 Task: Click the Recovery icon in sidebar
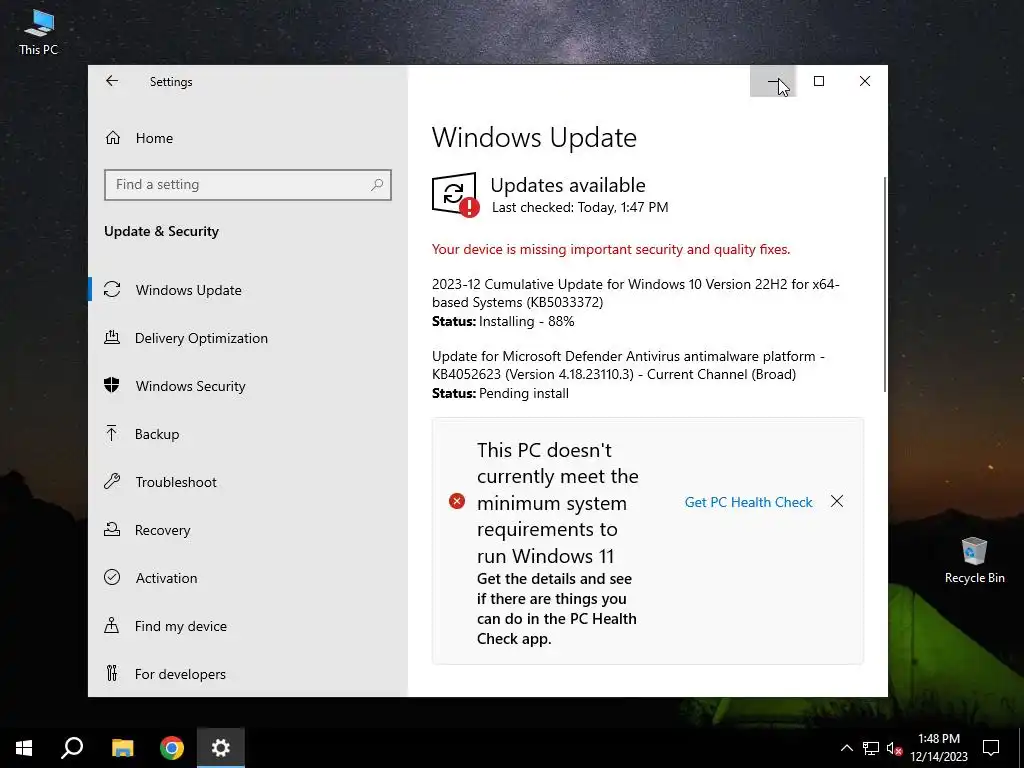tap(112, 530)
